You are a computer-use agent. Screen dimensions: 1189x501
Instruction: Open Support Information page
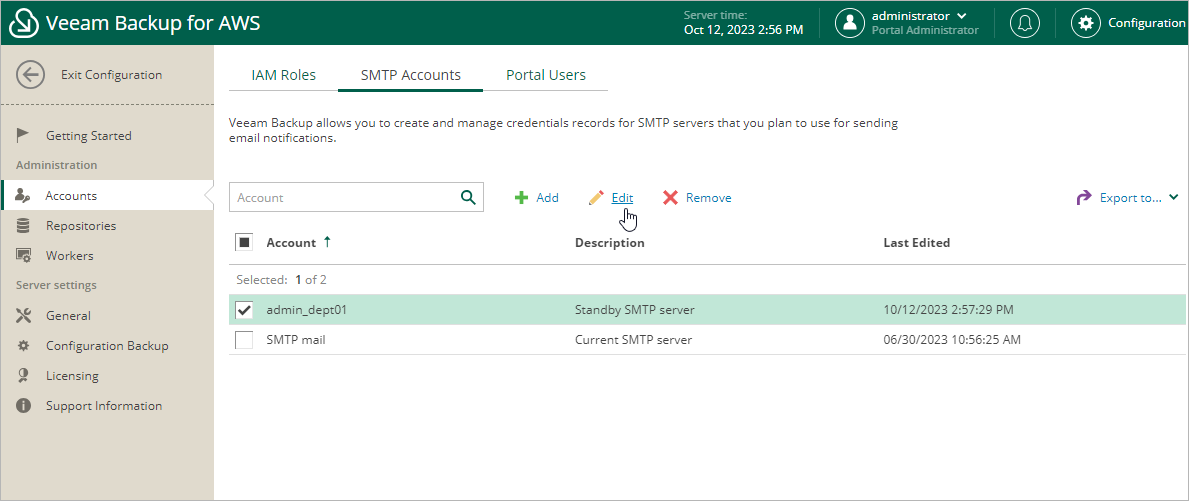click(x=103, y=406)
